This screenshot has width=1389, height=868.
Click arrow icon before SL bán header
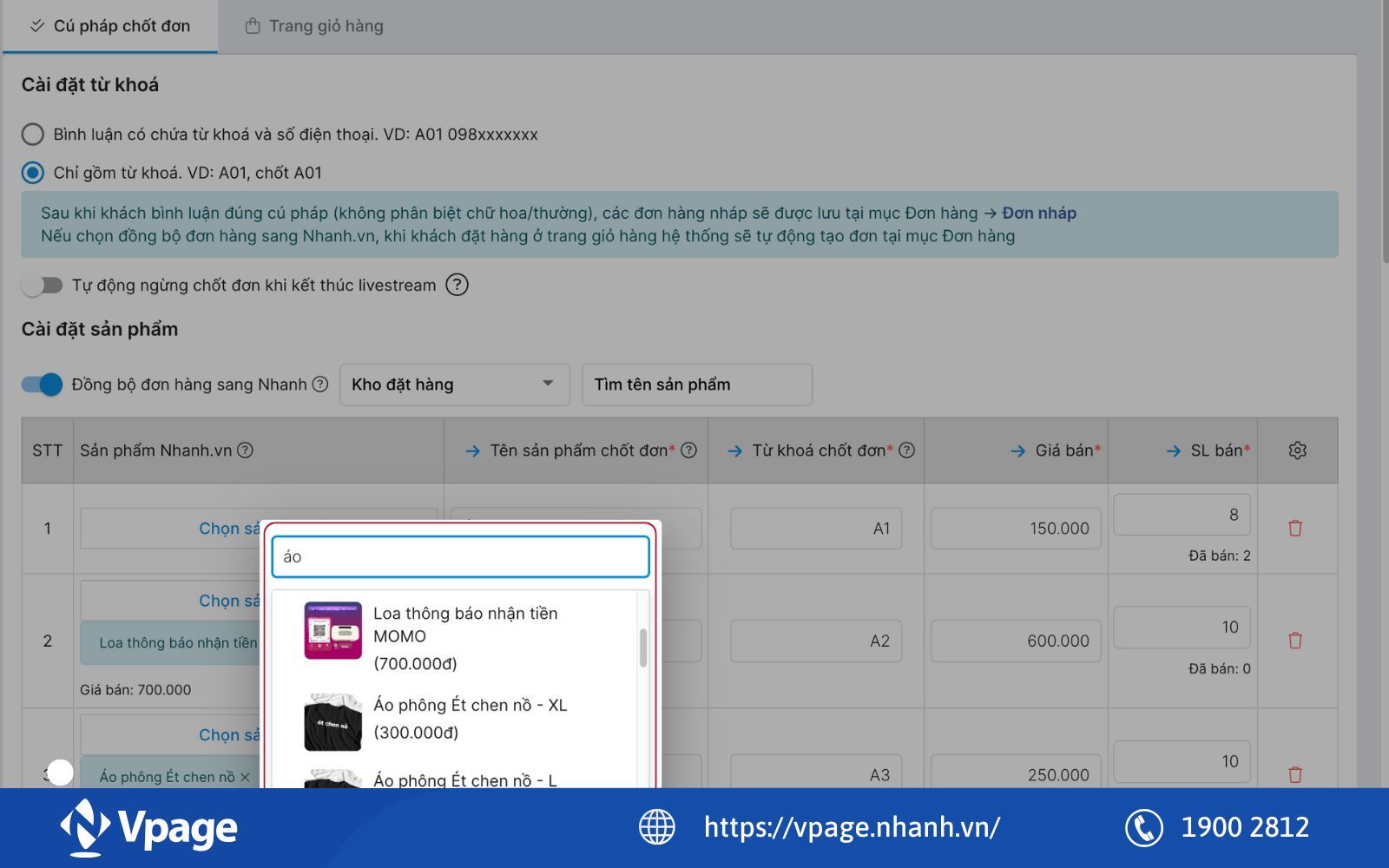tap(1174, 451)
